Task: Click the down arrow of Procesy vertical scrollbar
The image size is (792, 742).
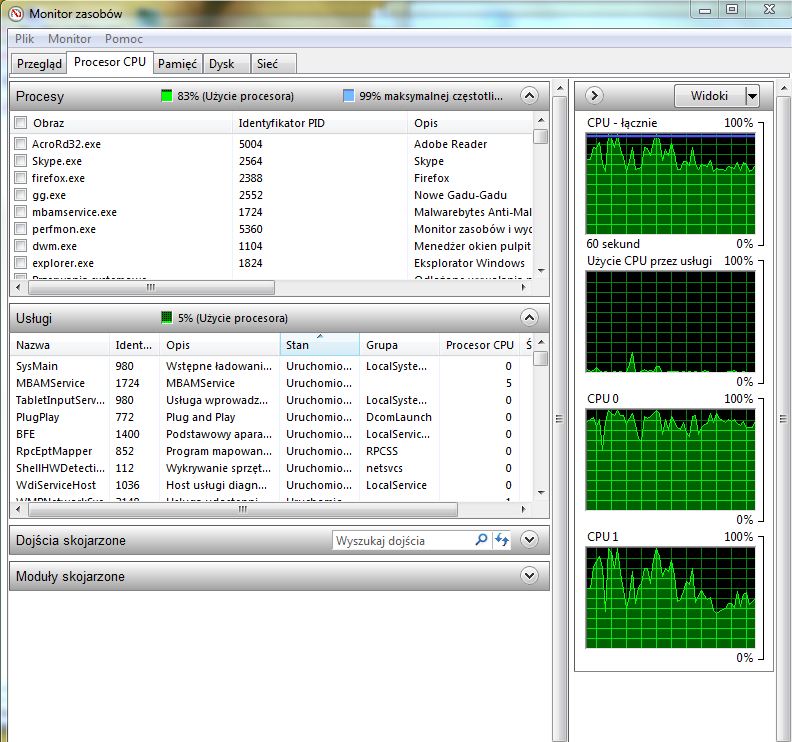Action: click(541, 271)
